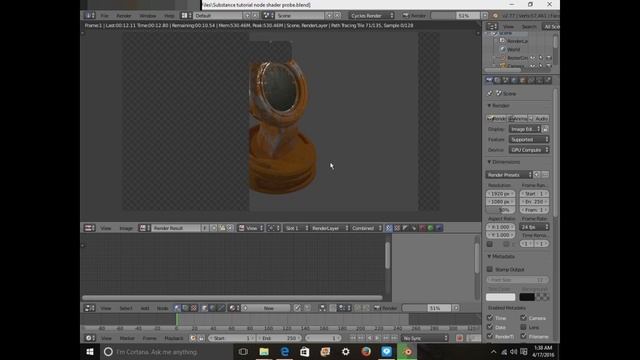
Task: Open the Image menu in the image editor
Action: [126, 228]
